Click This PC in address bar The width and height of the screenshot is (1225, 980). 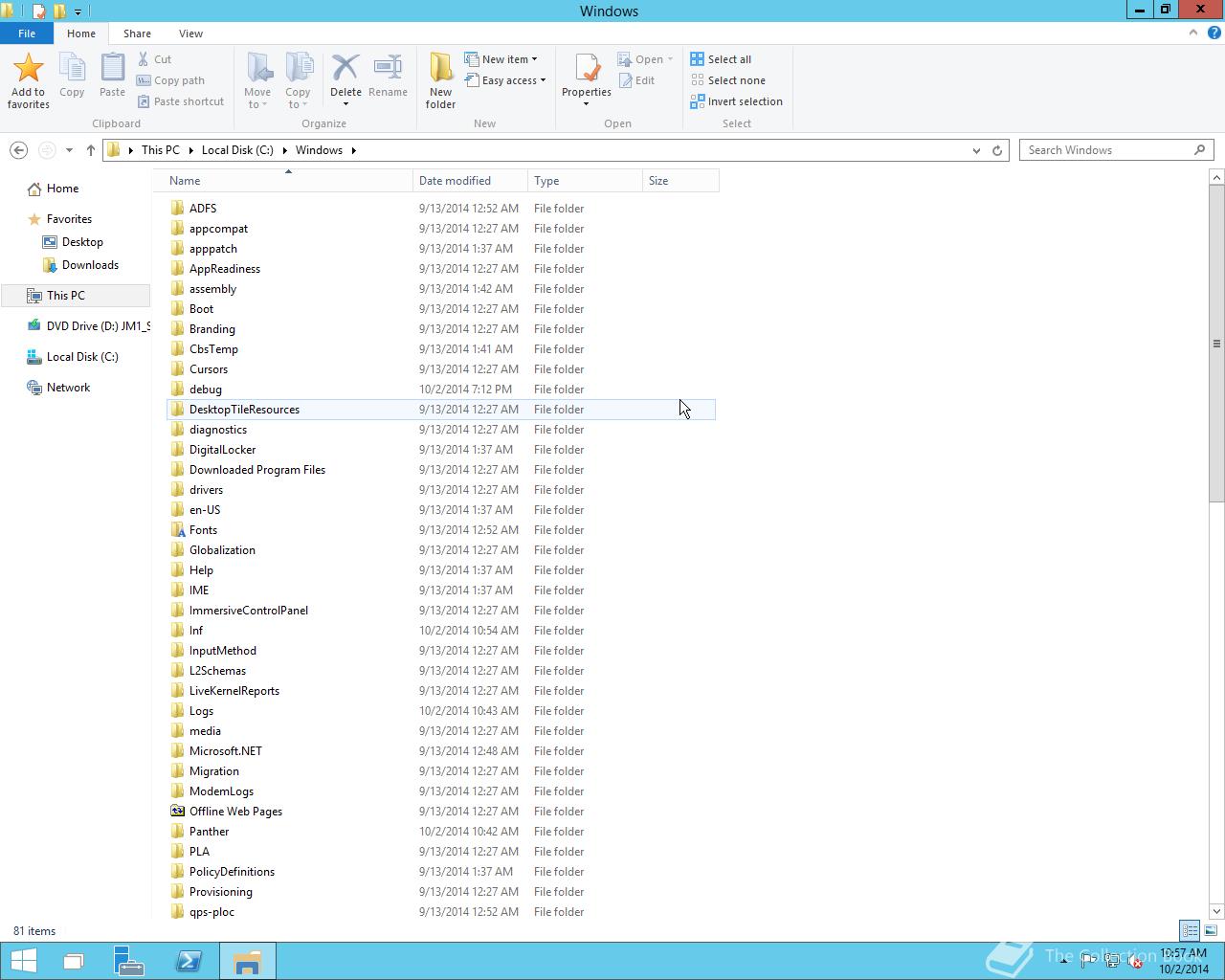pos(160,150)
